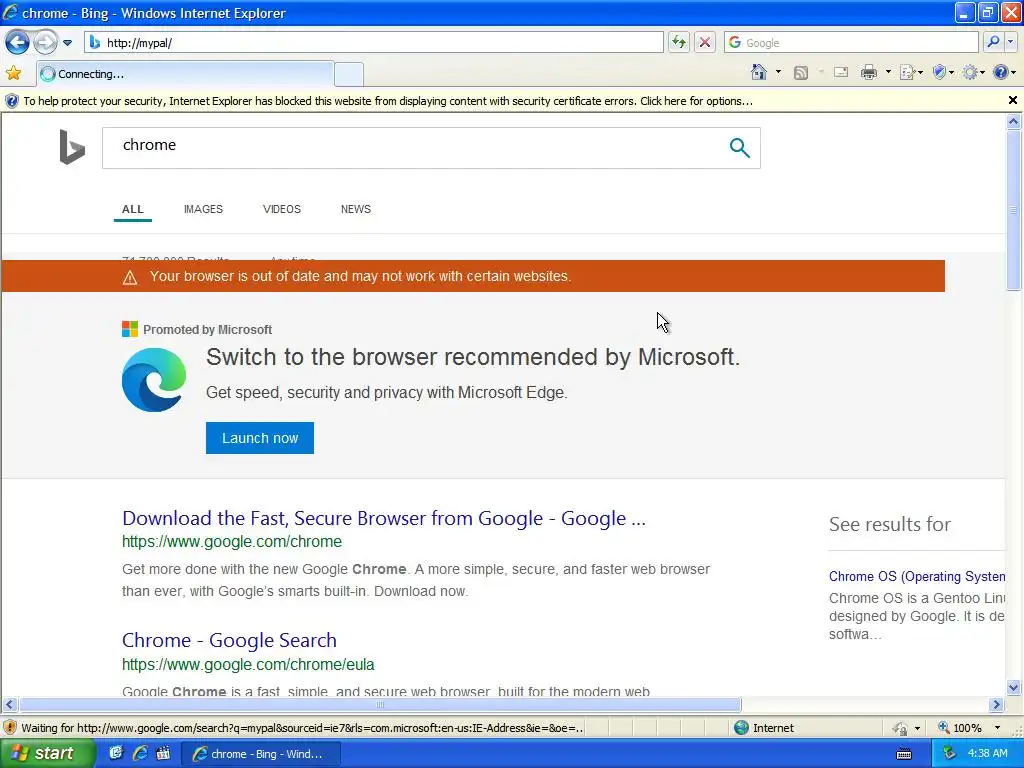Click the Print printer icon

[869, 72]
